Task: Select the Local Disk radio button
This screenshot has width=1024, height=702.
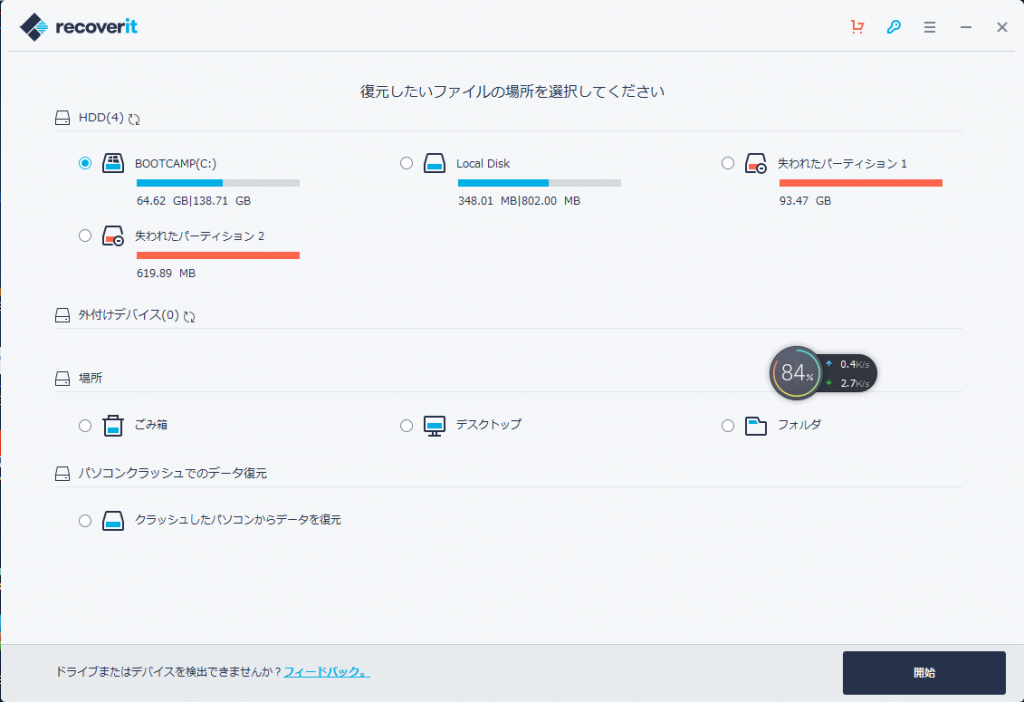Action: [x=406, y=163]
